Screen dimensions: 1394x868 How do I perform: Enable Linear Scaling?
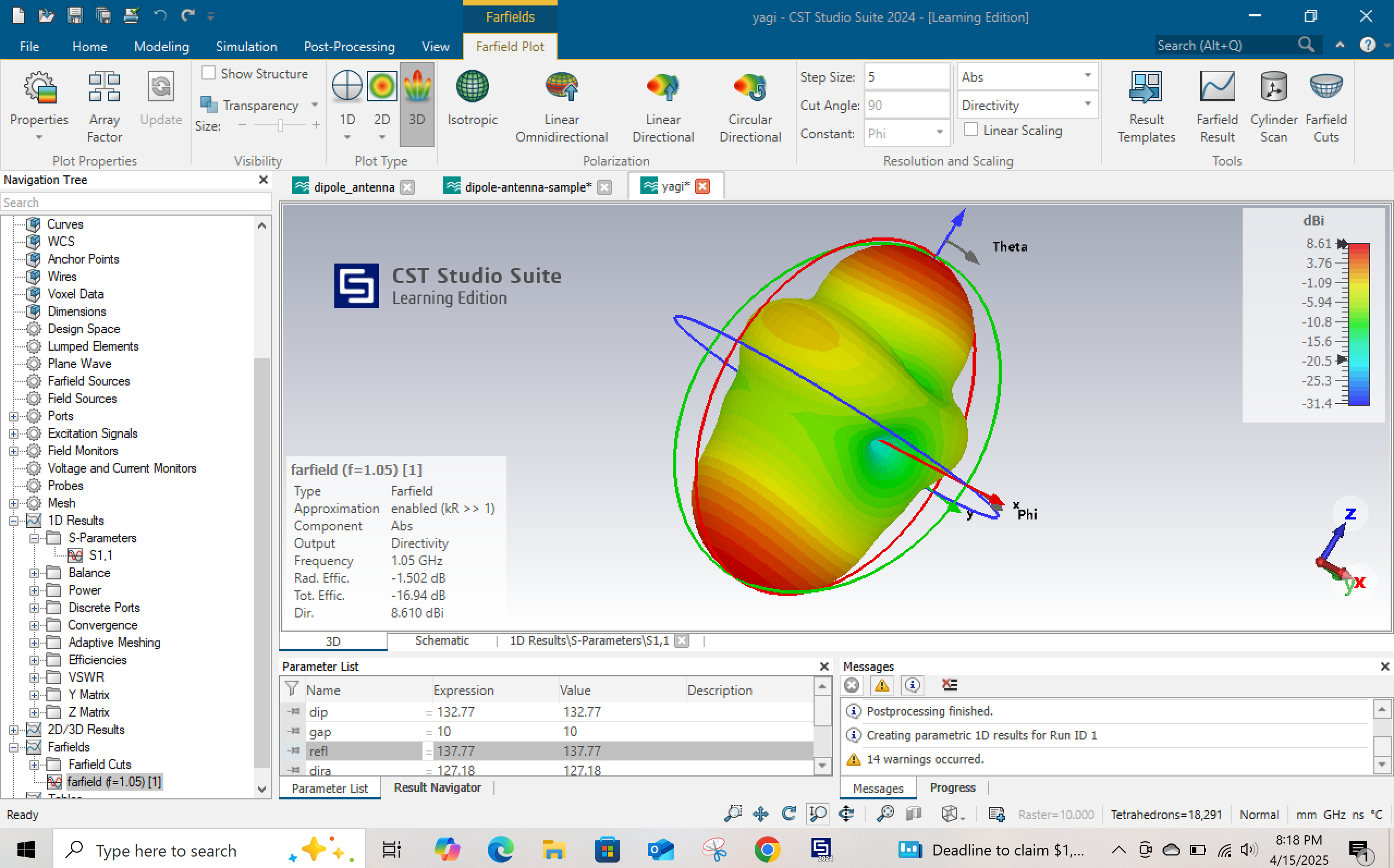970,130
